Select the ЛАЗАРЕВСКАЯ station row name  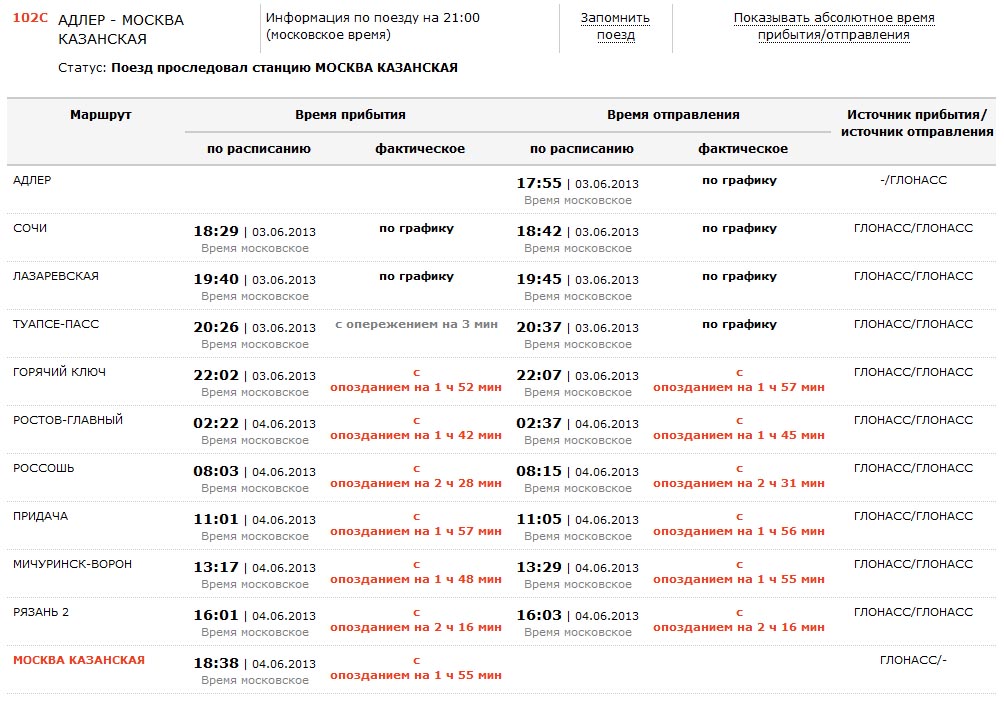pos(56,276)
